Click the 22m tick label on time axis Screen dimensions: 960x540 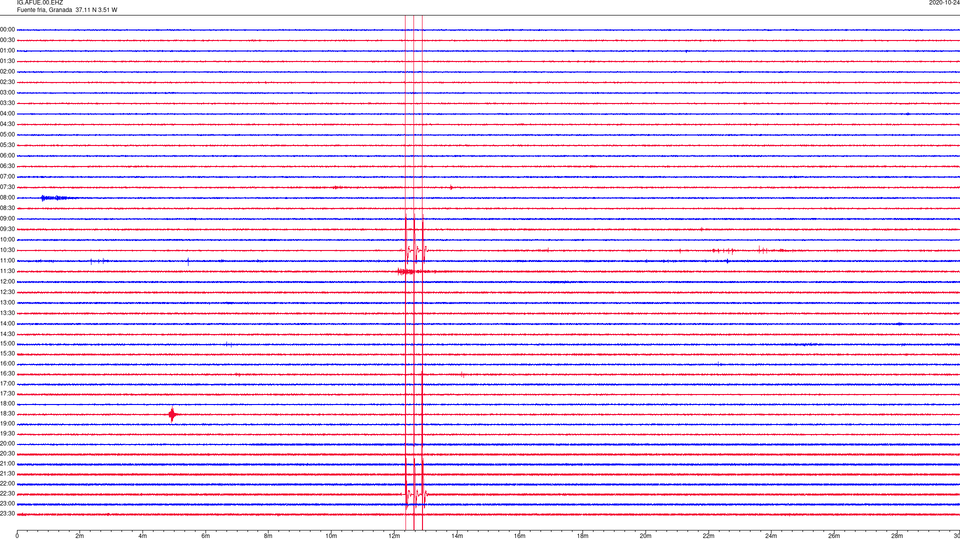pyautogui.click(x=708, y=536)
